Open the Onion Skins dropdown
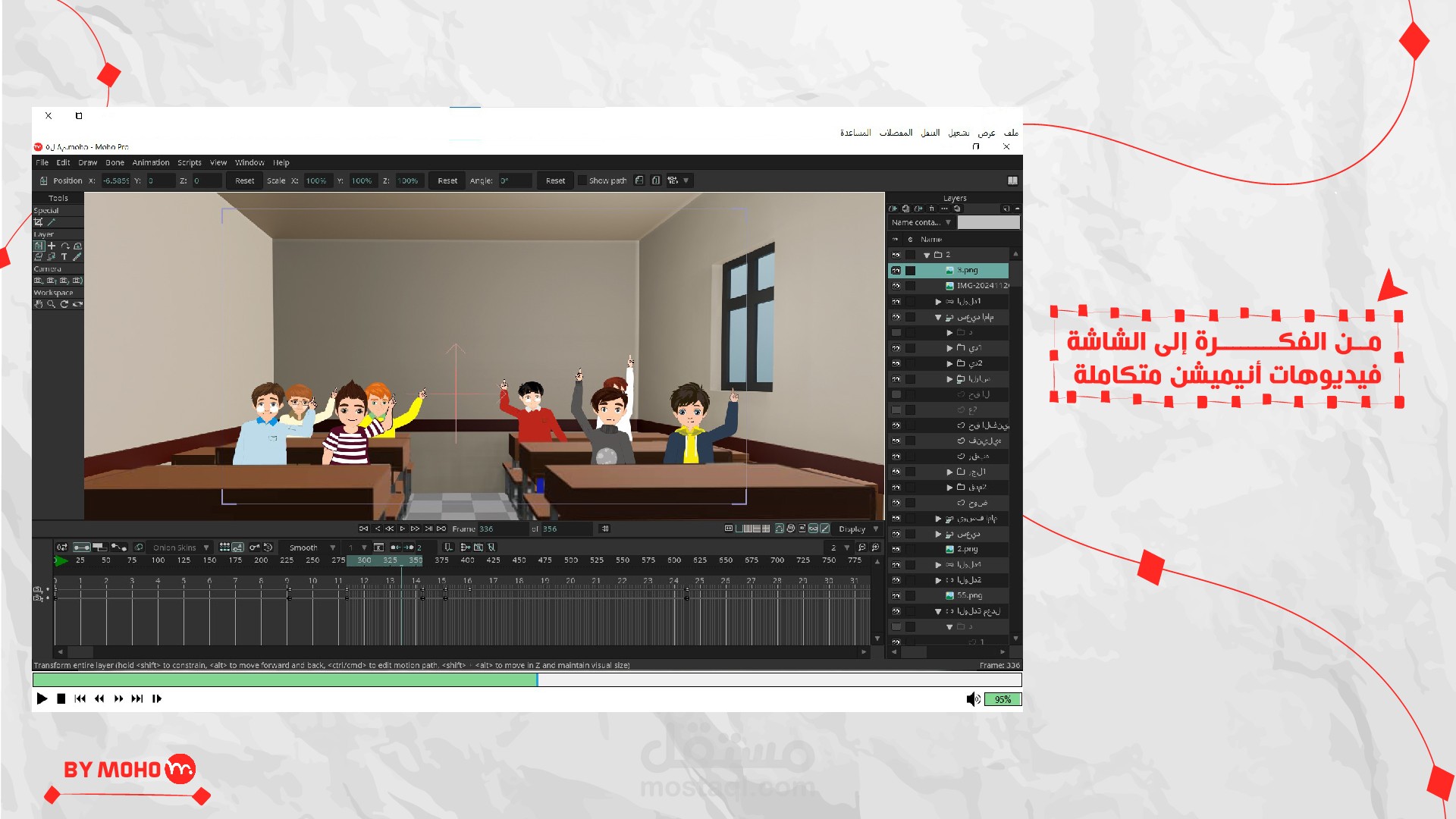 point(181,548)
